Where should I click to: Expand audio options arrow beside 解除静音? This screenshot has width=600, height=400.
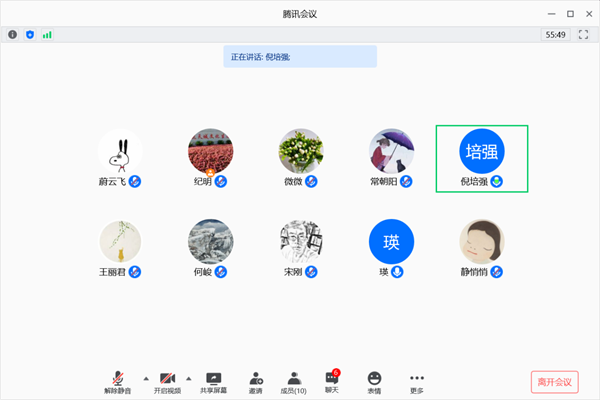[146, 378]
